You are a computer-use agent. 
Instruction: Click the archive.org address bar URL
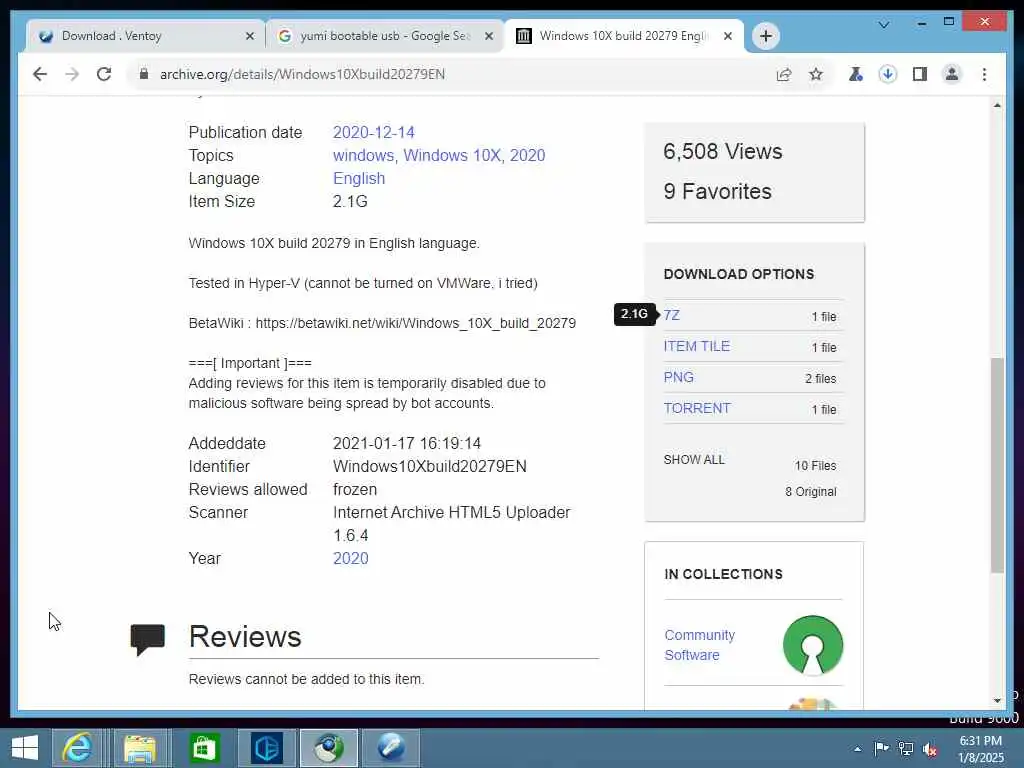302,74
